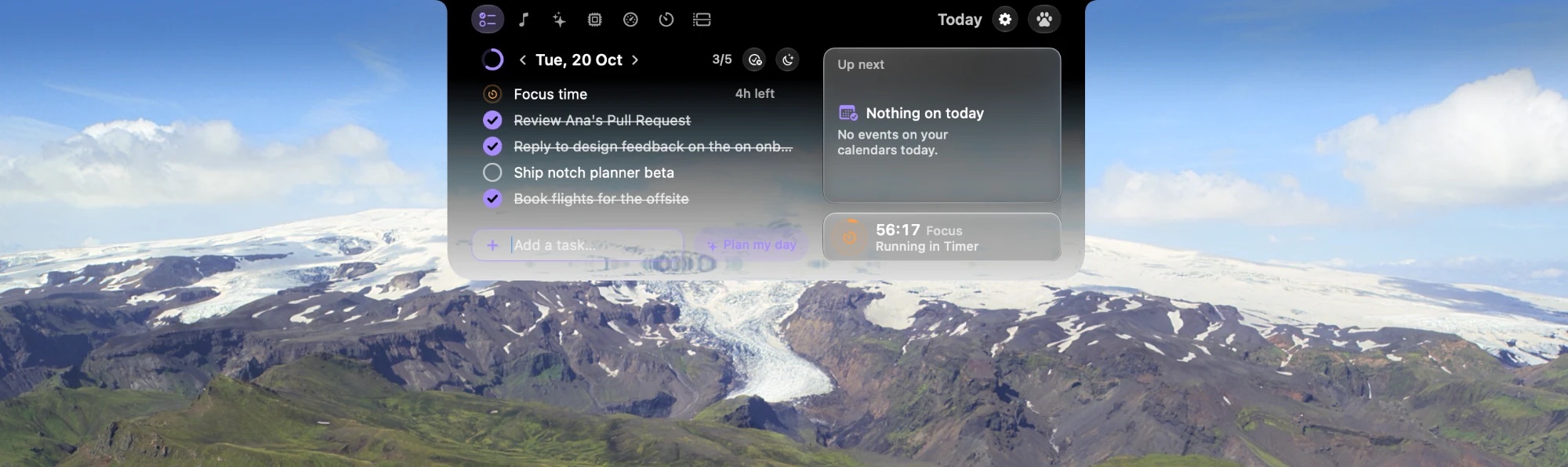1568x467 pixels.
Task: Click the orange Focus time icon
Action: (x=492, y=94)
